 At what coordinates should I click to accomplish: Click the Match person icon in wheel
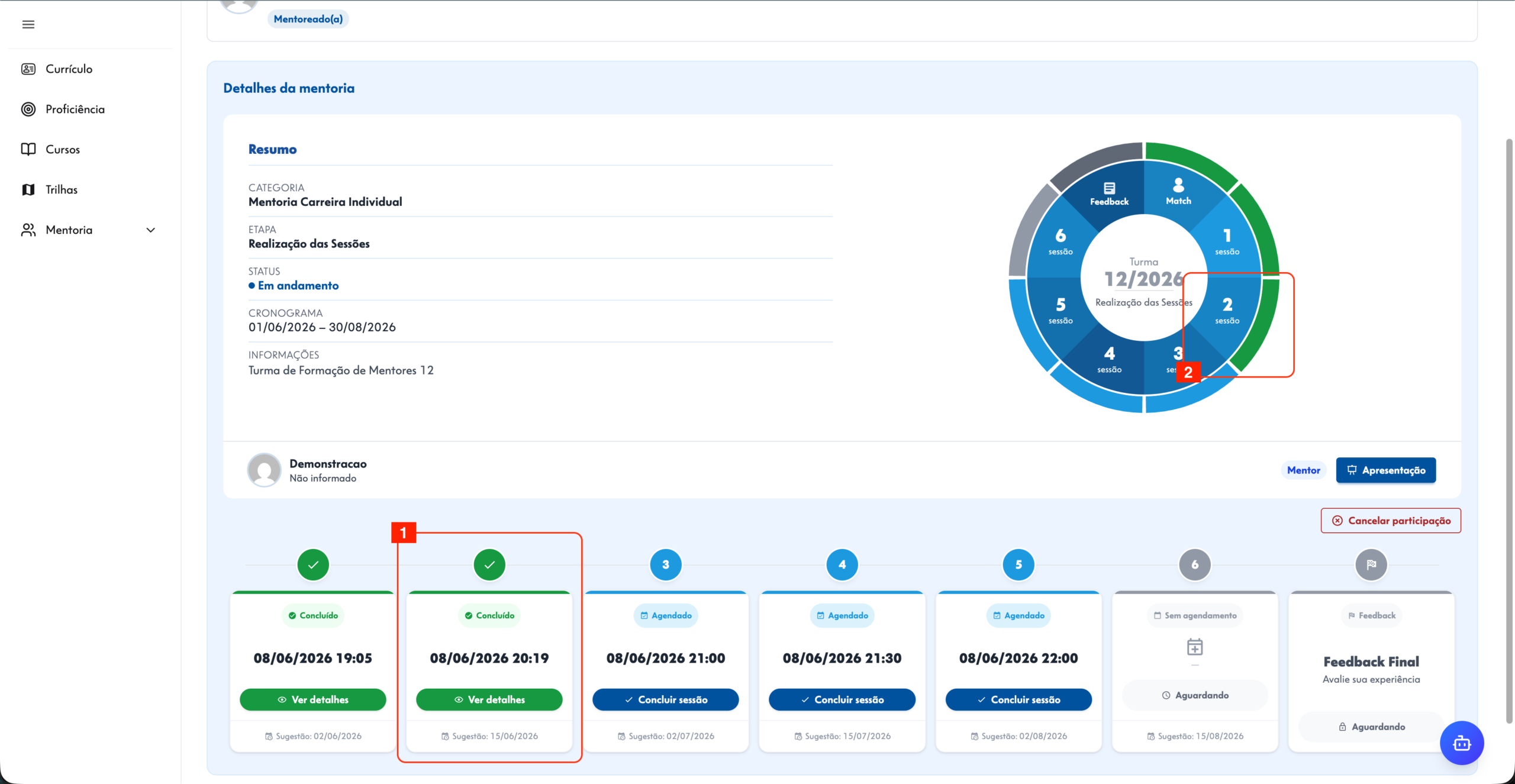pos(1178,185)
